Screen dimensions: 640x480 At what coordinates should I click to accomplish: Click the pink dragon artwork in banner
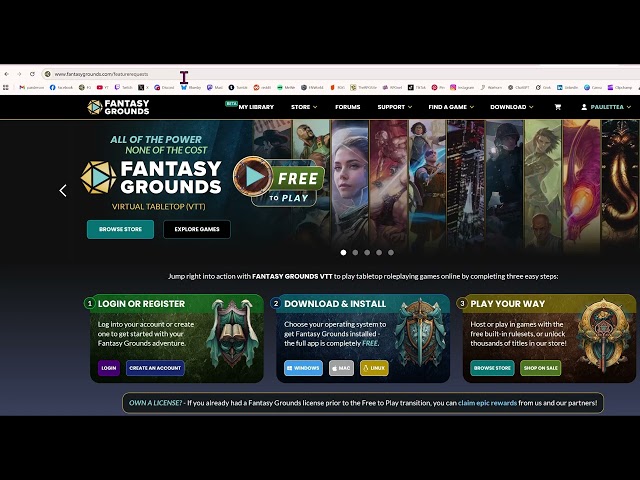(x=580, y=184)
